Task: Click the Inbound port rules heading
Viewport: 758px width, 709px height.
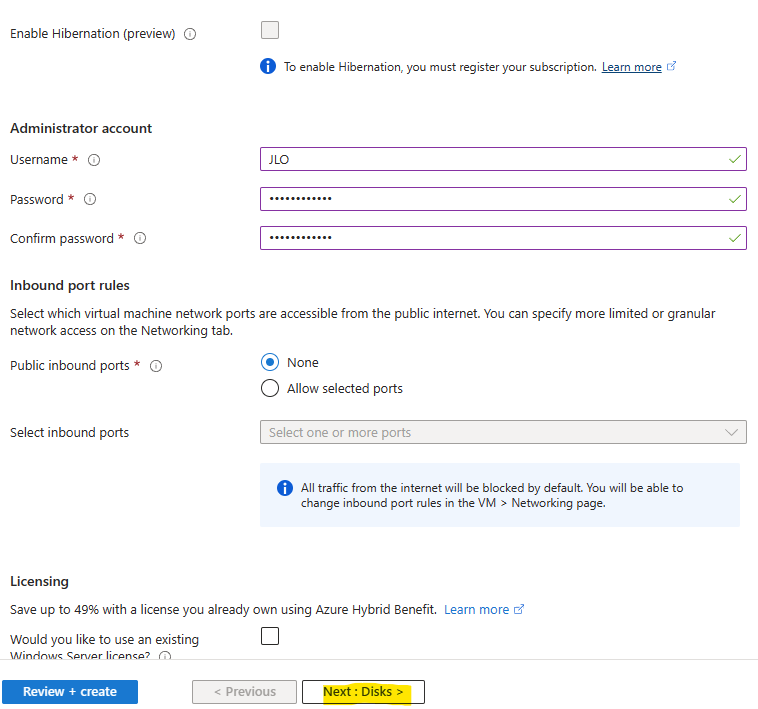Action: (x=70, y=285)
